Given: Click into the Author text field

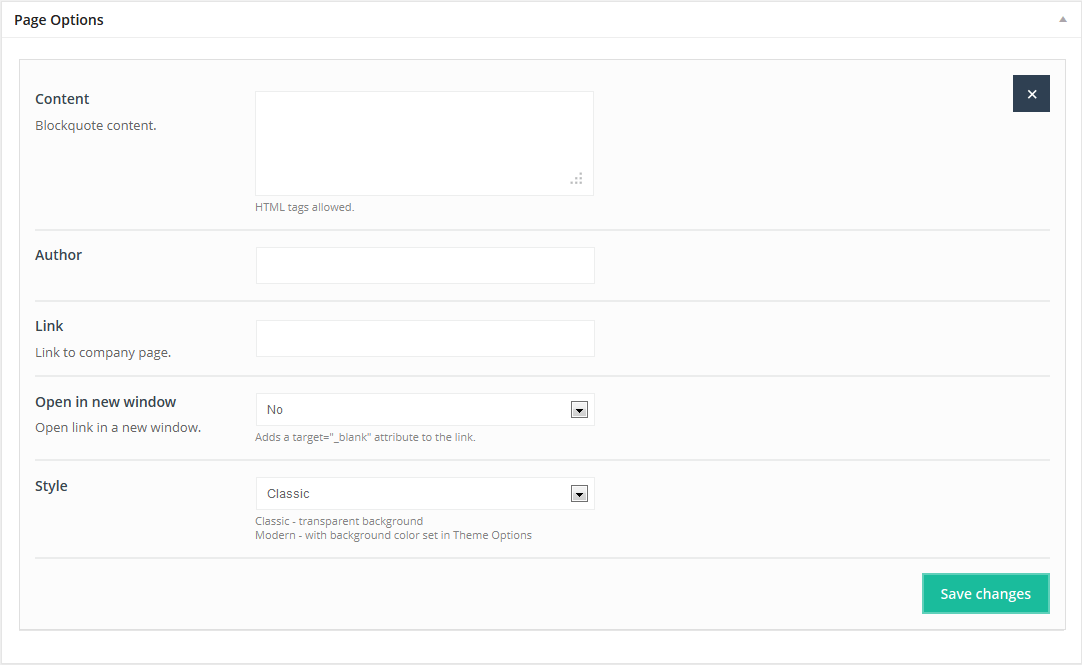Looking at the screenshot, I should click(425, 266).
